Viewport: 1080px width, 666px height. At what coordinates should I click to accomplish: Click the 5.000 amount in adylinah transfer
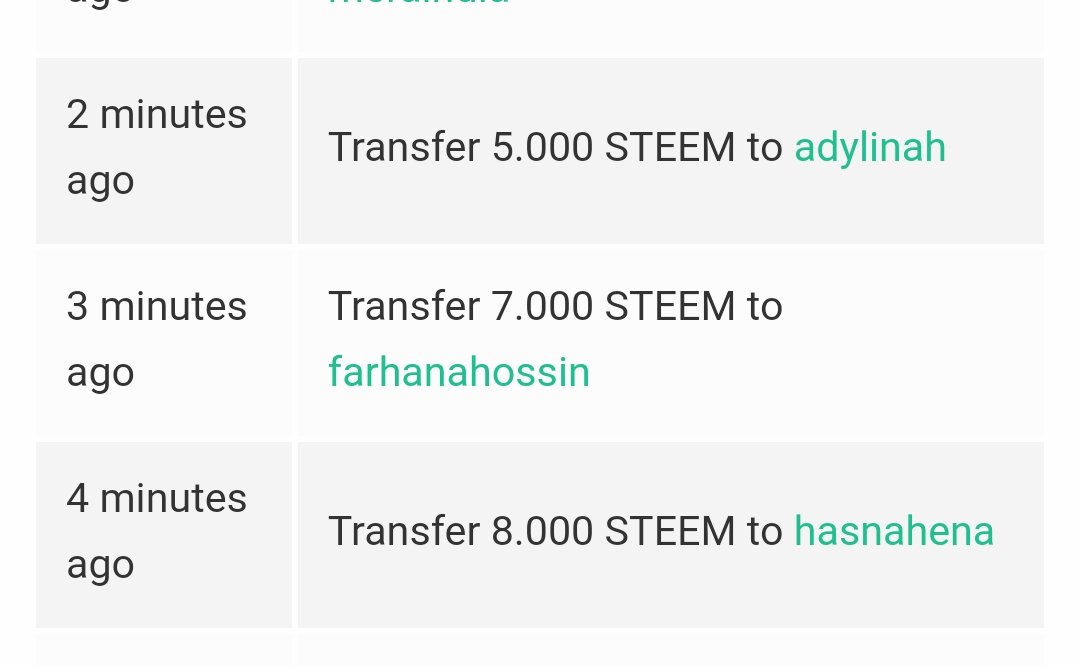[x=542, y=147]
